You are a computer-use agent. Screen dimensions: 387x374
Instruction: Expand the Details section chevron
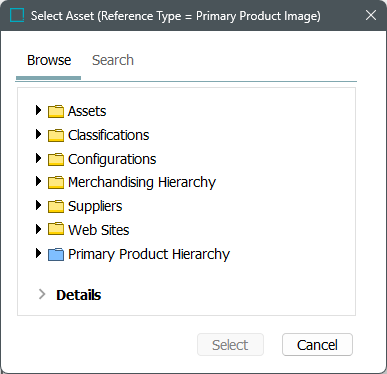[x=42, y=294]
